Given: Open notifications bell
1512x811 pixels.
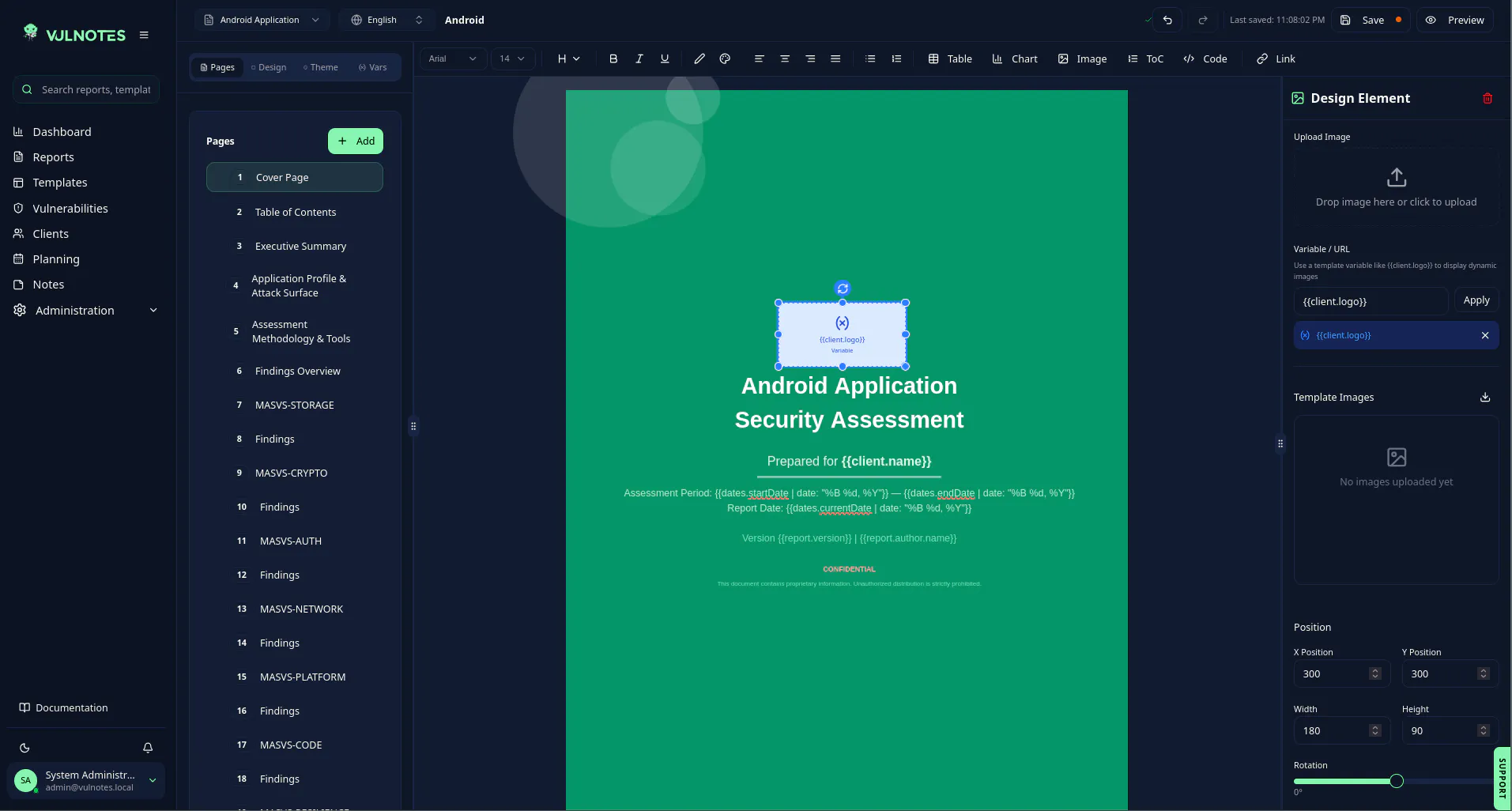Looking at the screenshot, I should pos(148,748).
